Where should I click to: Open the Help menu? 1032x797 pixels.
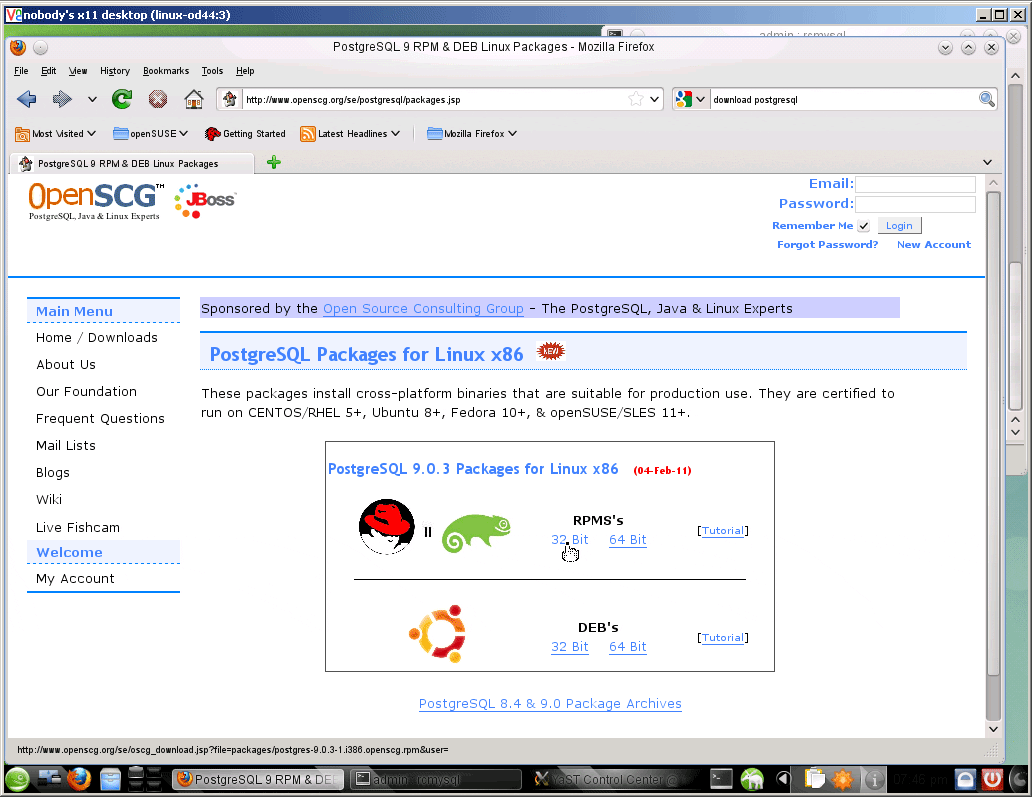(x=245, y=71)
